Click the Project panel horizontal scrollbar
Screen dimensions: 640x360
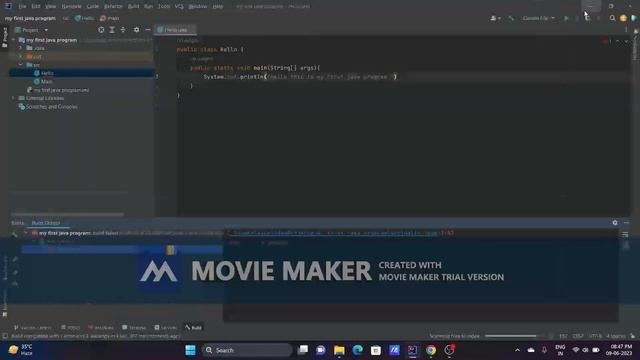pyautogui.click(x=67, y=214)
